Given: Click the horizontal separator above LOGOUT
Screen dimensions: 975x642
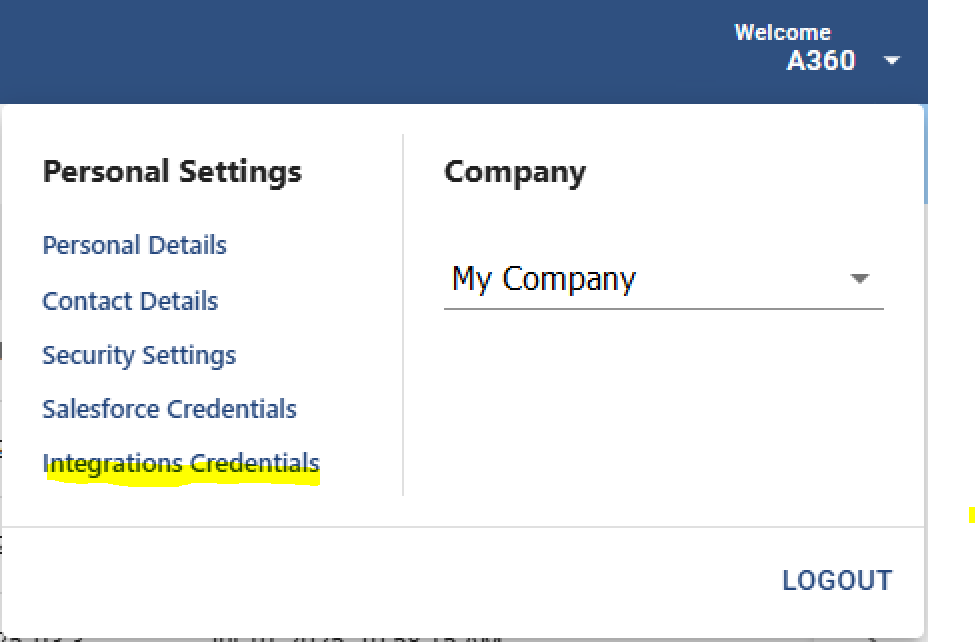Looking at the screenshot, I should pyautogui.click(x=463, y=527).
